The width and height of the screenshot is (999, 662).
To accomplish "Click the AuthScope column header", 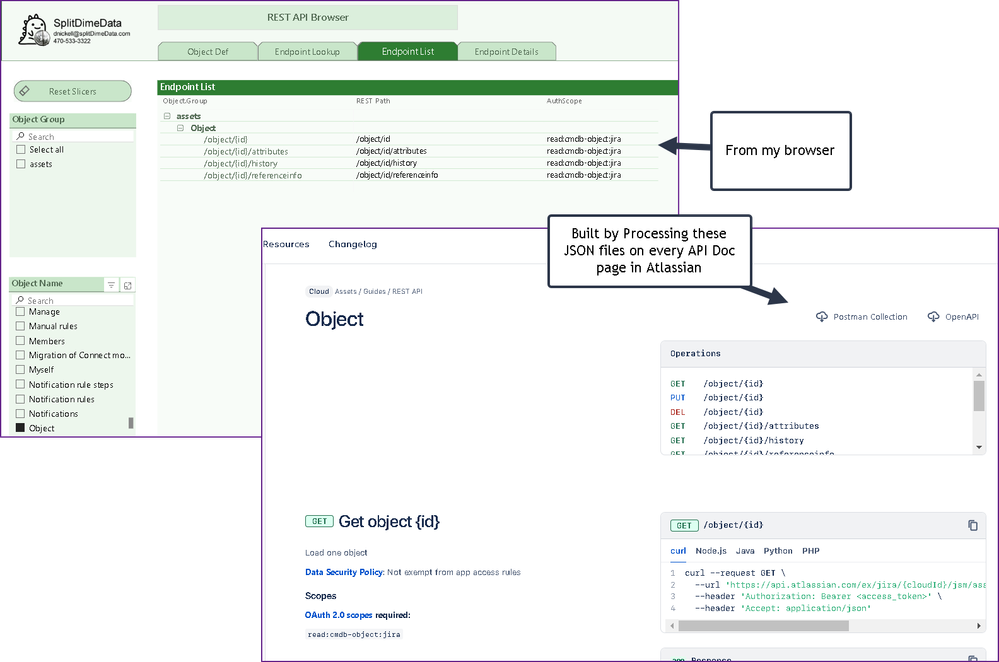I will pyautogui.click(x=564, y=101).
